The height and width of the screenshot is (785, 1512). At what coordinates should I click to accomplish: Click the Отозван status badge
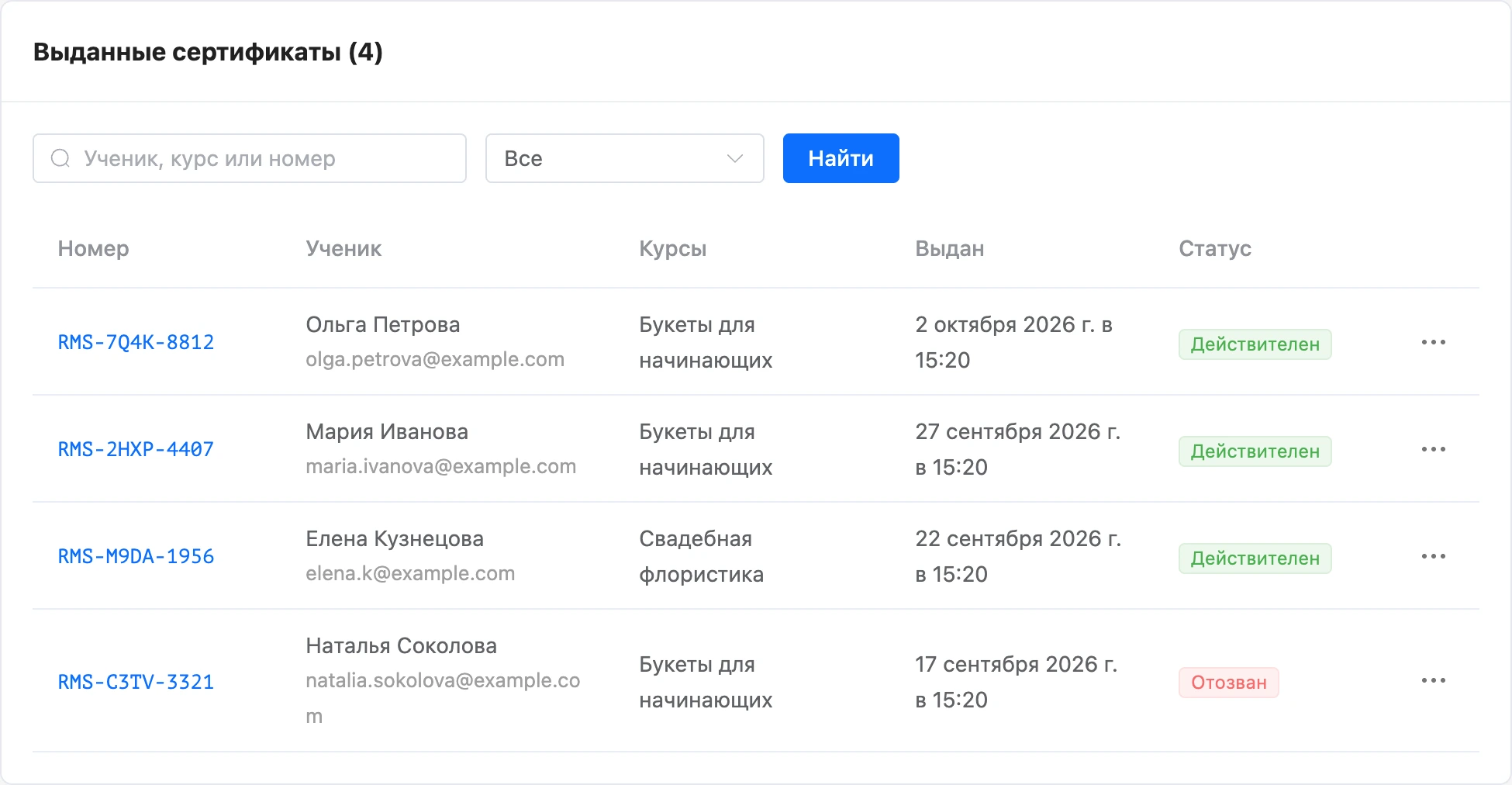coord(1229,683)
